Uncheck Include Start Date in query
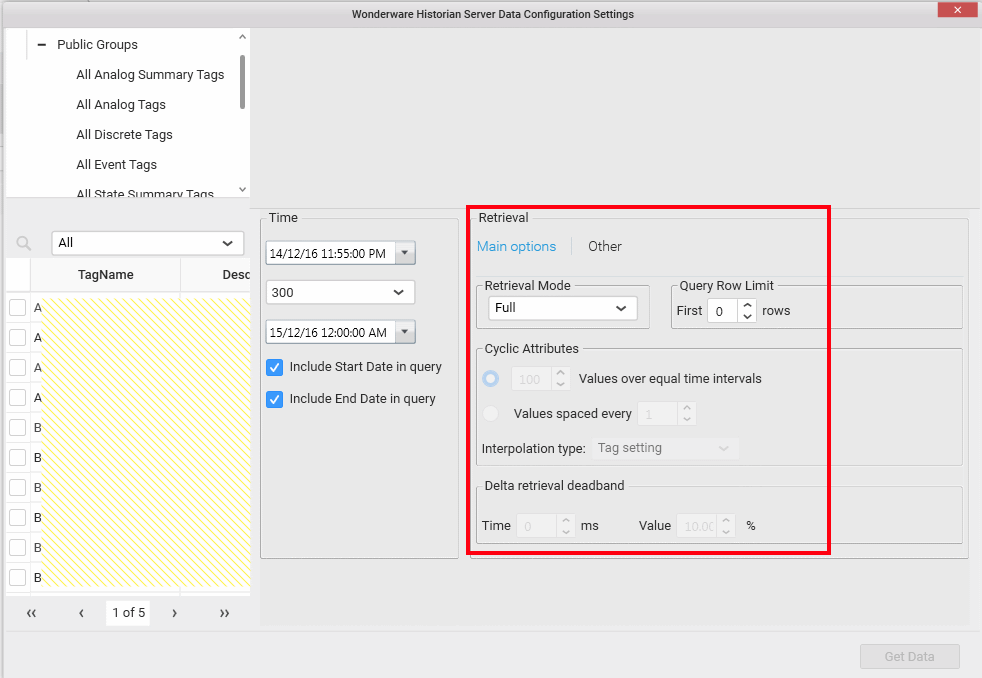This screenshot has width=982, height=678. (x=274, y=367)
